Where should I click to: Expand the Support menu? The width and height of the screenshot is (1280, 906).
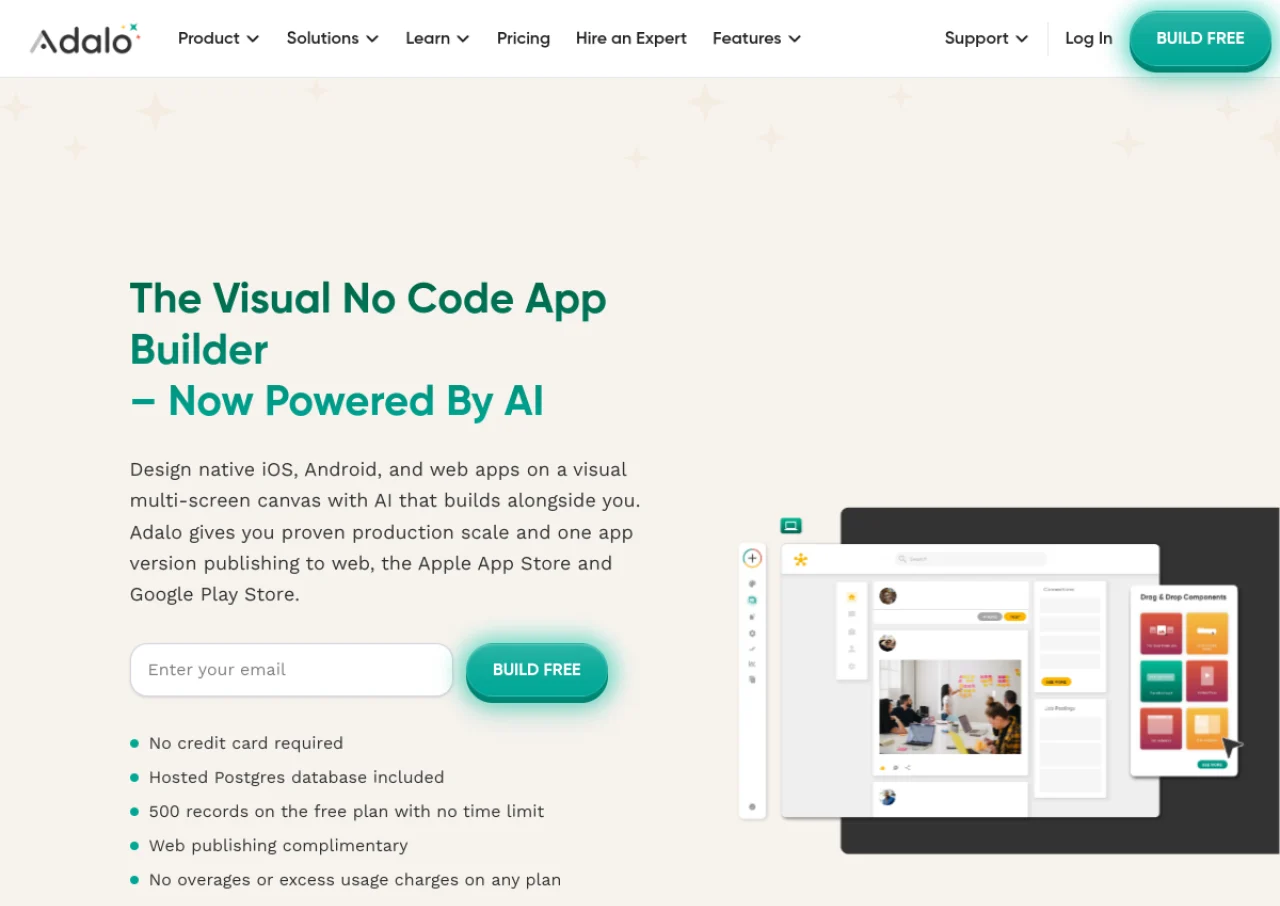[986, 38]
